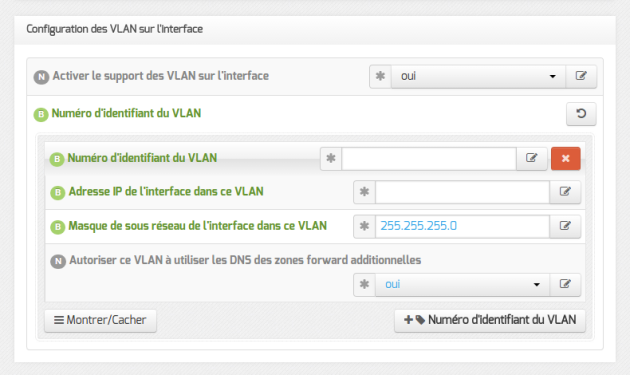The height and width of the screenshot is (375, 630).
Task: Click edit icon for Activer le support VLAN
Action: tap(581, 76)
